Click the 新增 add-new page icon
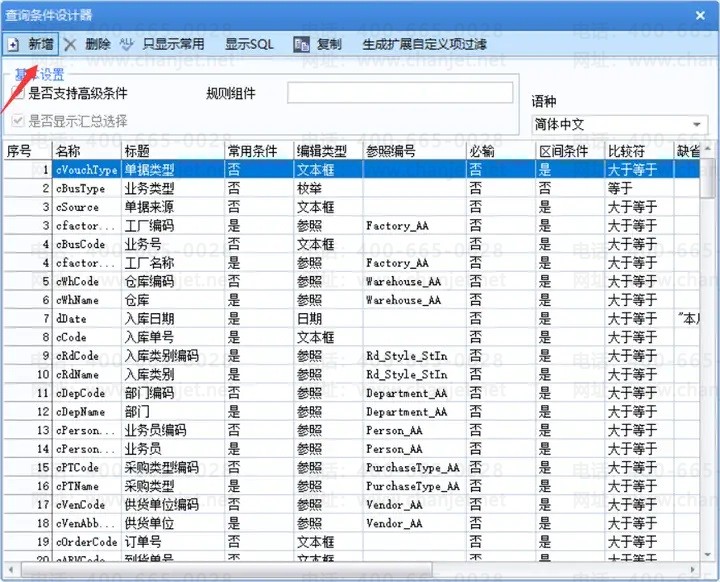 14,45
